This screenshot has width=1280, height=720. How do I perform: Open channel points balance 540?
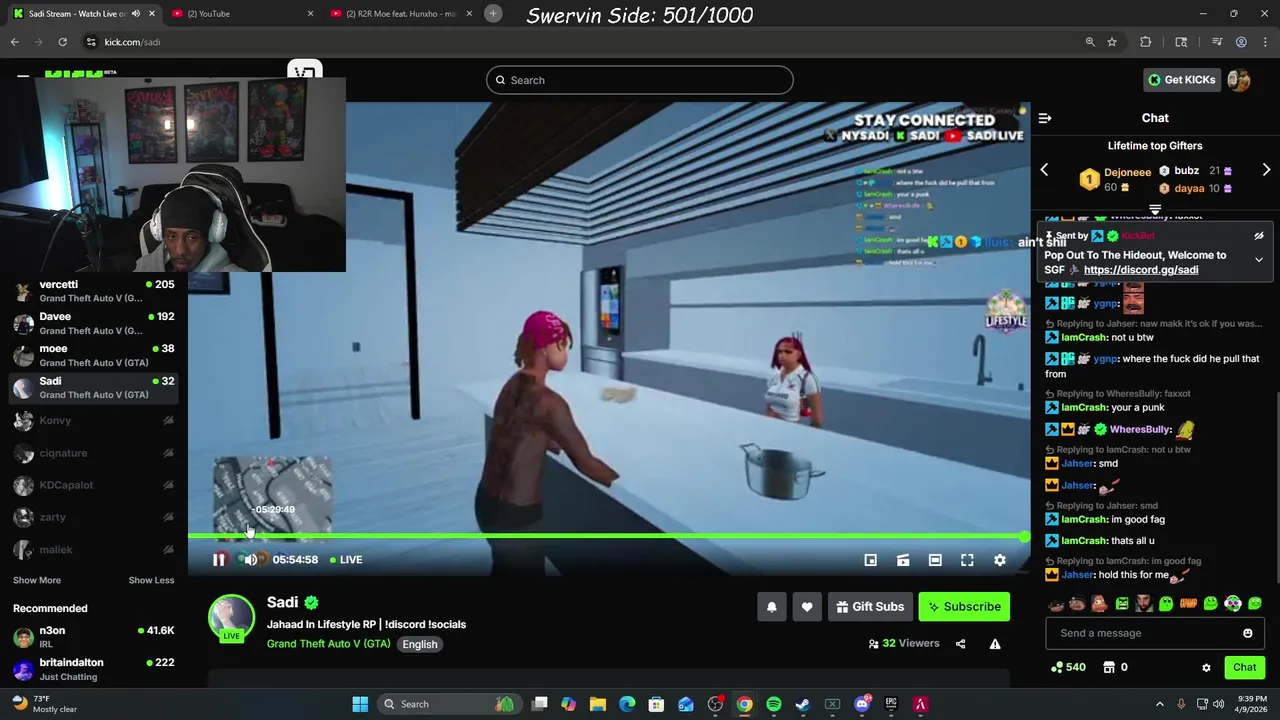(1068, 668)
